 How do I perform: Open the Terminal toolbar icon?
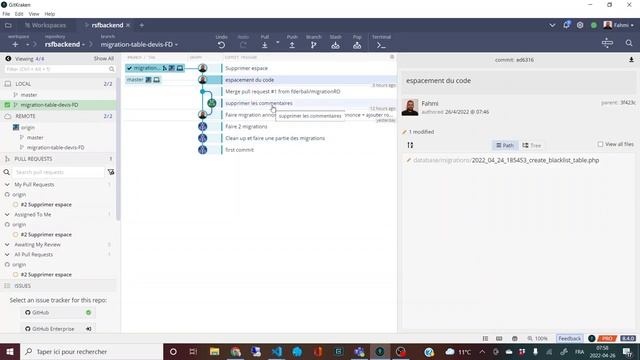pyautogui.click(x=381, y=45)
